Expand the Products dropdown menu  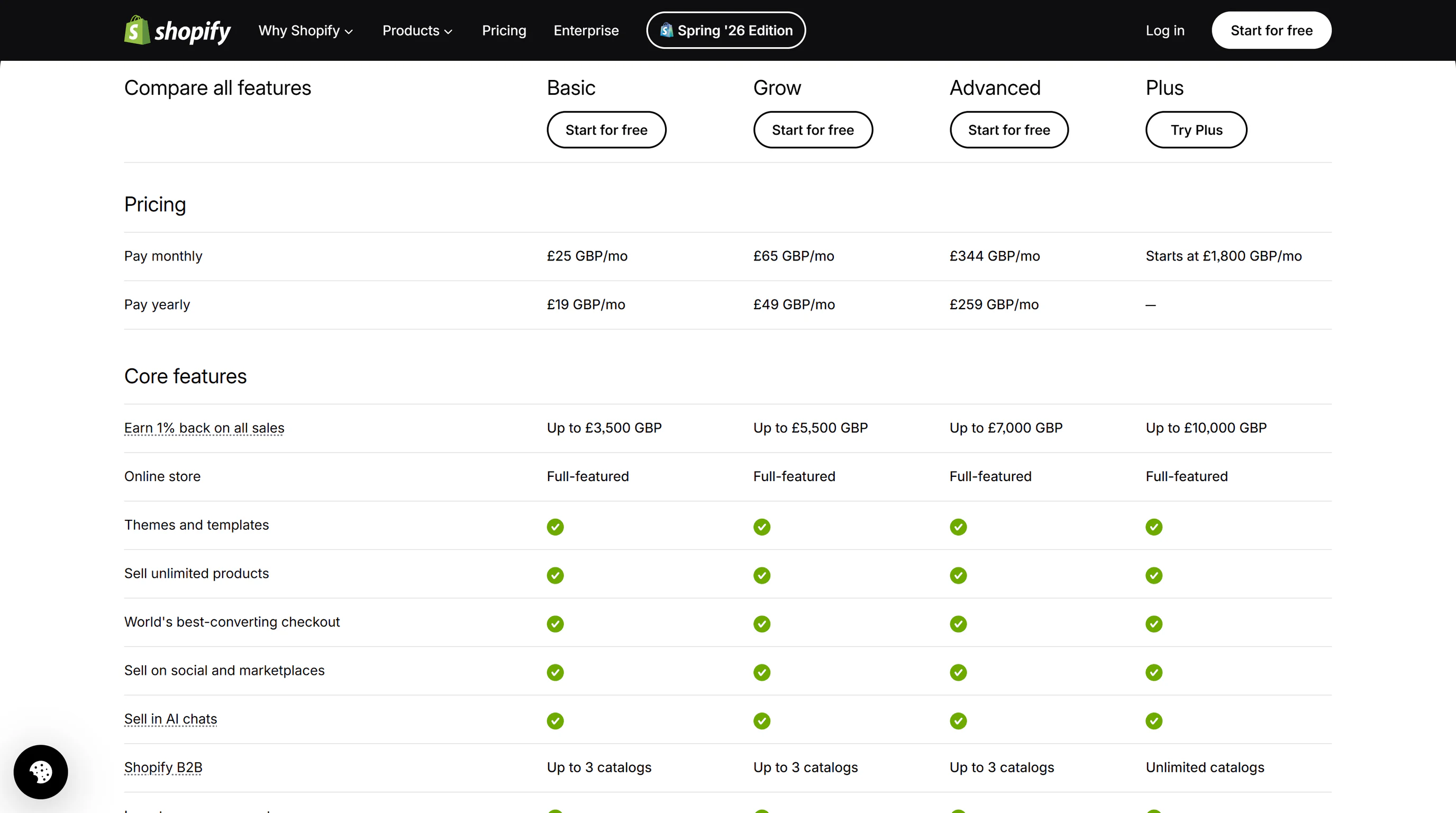click(417, 31)
